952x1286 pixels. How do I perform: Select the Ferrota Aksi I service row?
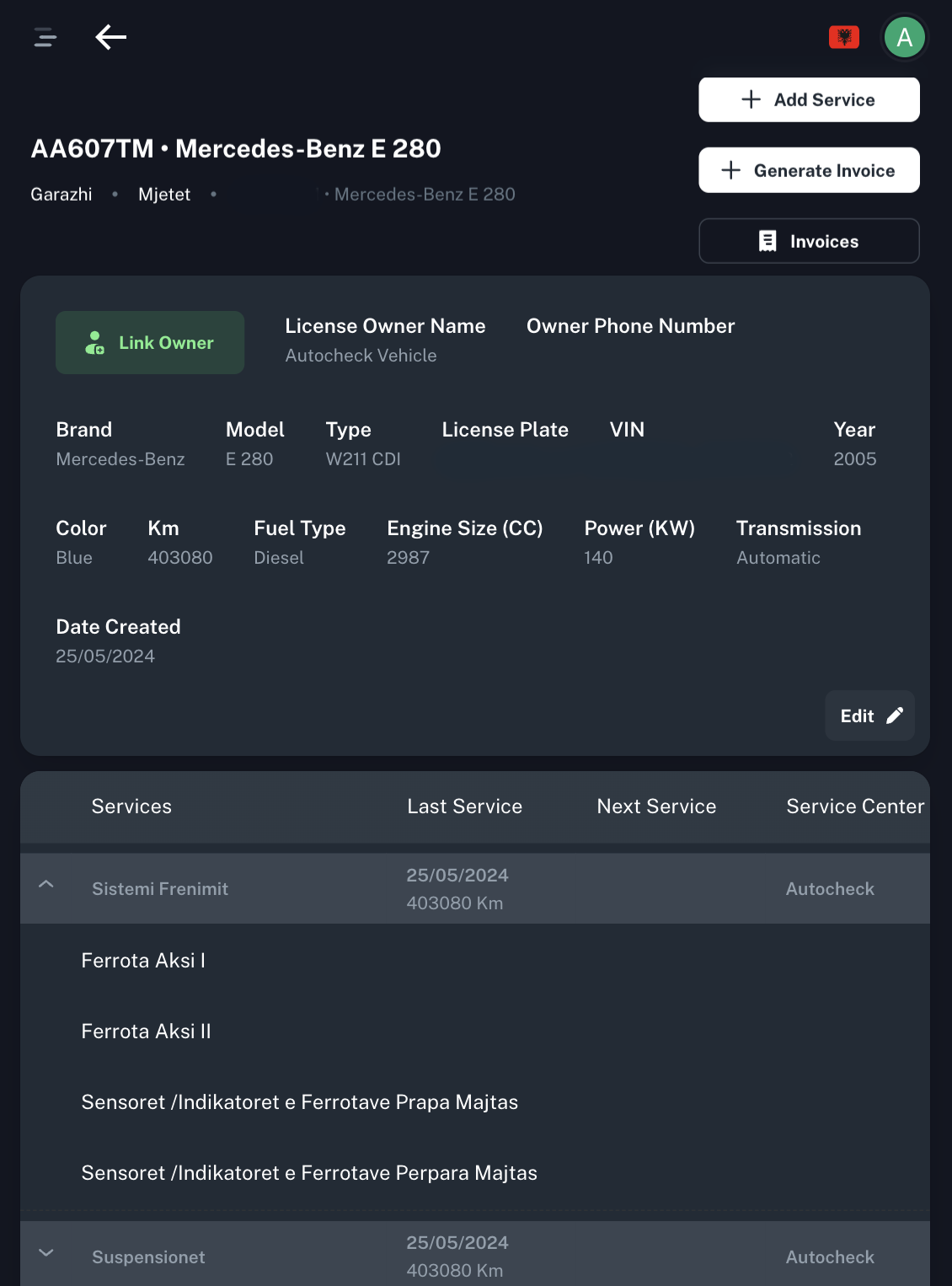(143, 960)
